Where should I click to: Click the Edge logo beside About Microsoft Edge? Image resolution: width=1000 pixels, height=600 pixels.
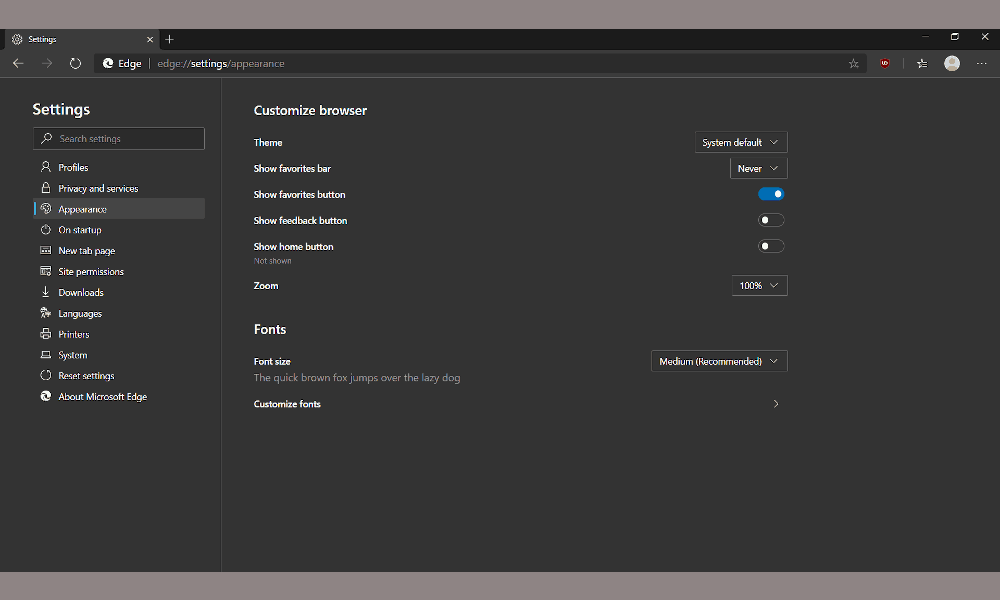tap(45, 396)
